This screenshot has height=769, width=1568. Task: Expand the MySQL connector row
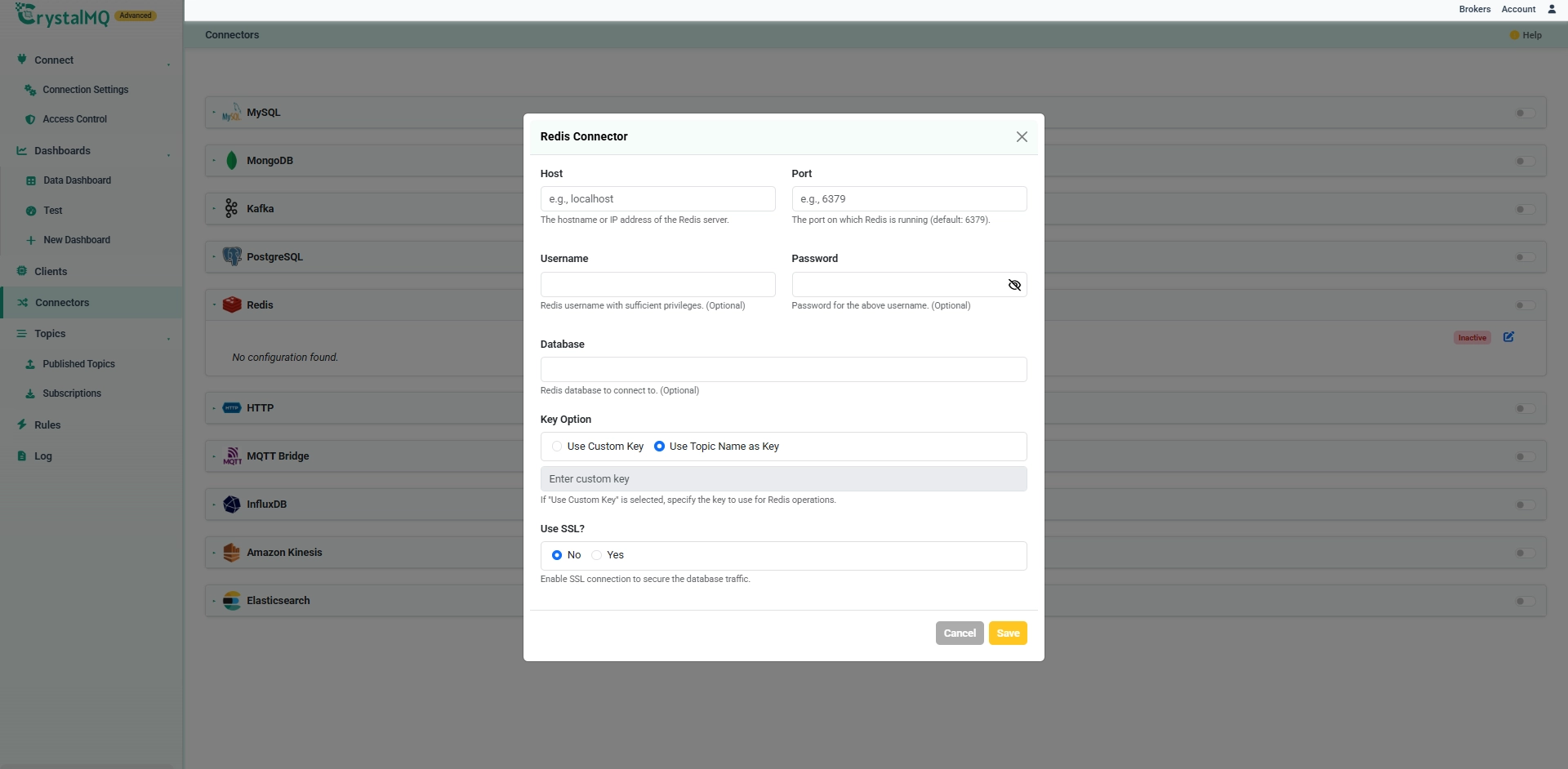tap(214, 113)
